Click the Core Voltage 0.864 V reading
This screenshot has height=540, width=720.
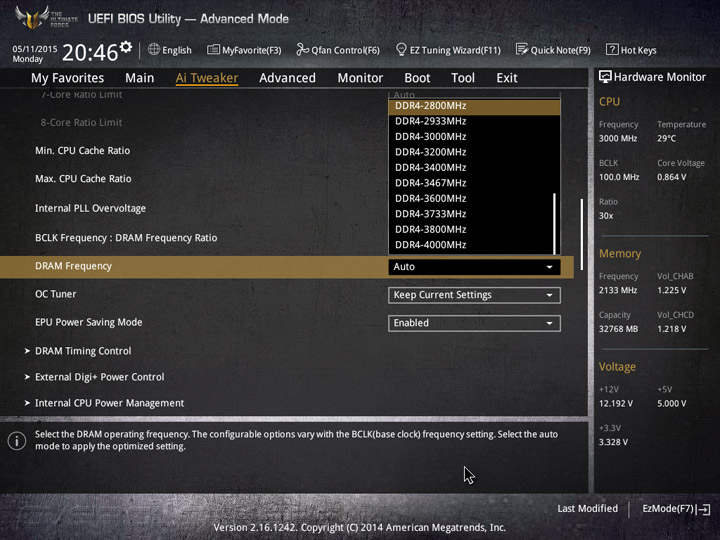click(x=671, y=177)
